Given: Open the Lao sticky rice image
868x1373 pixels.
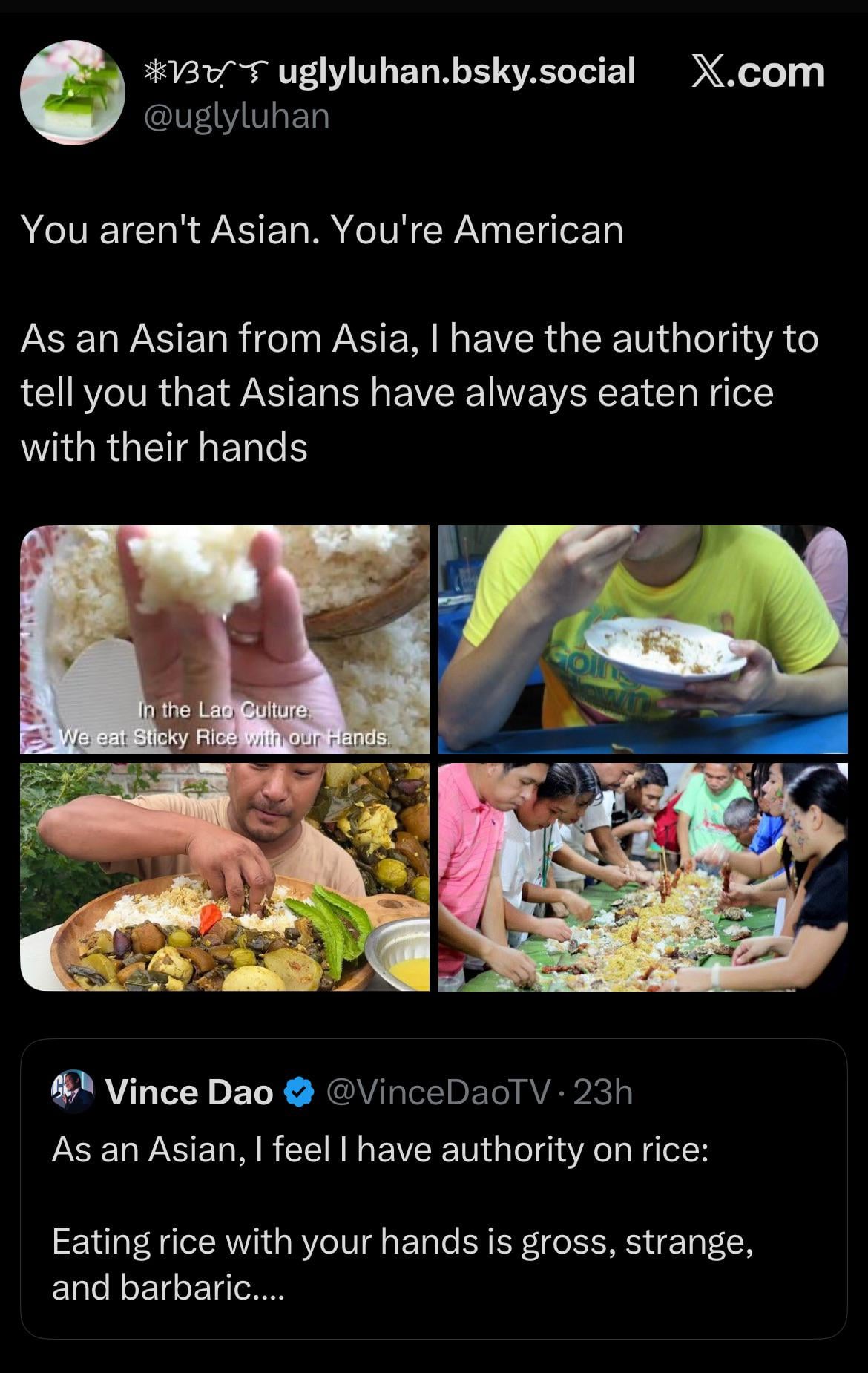Looking at the screenshot, I should (x=225, y=640).
